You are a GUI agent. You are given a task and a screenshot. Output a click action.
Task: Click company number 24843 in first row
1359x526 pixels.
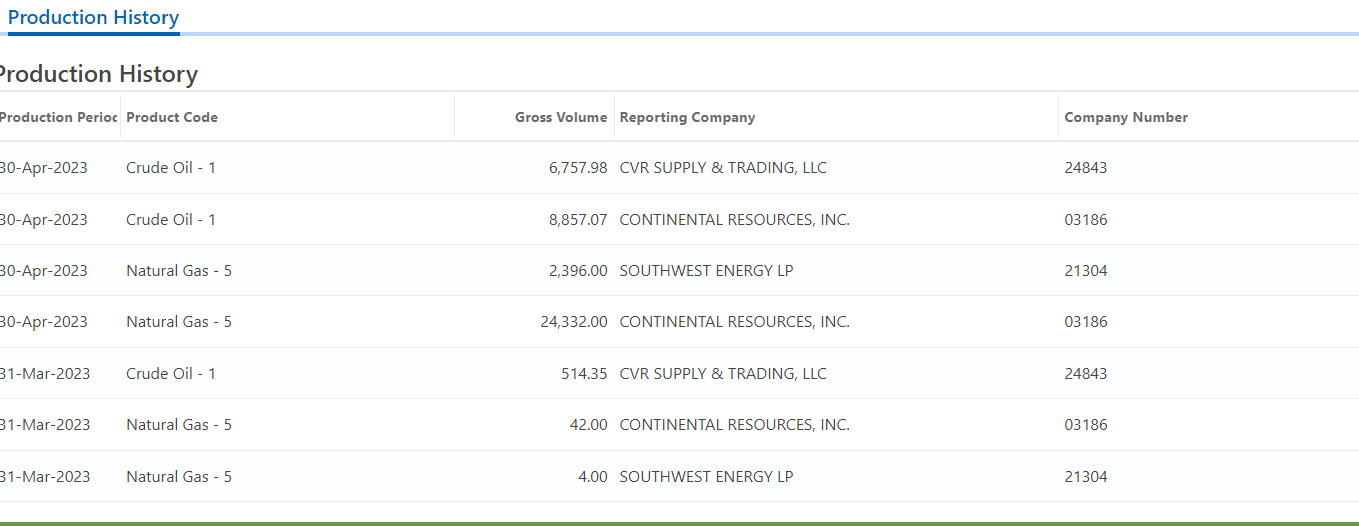(1086, 168)
